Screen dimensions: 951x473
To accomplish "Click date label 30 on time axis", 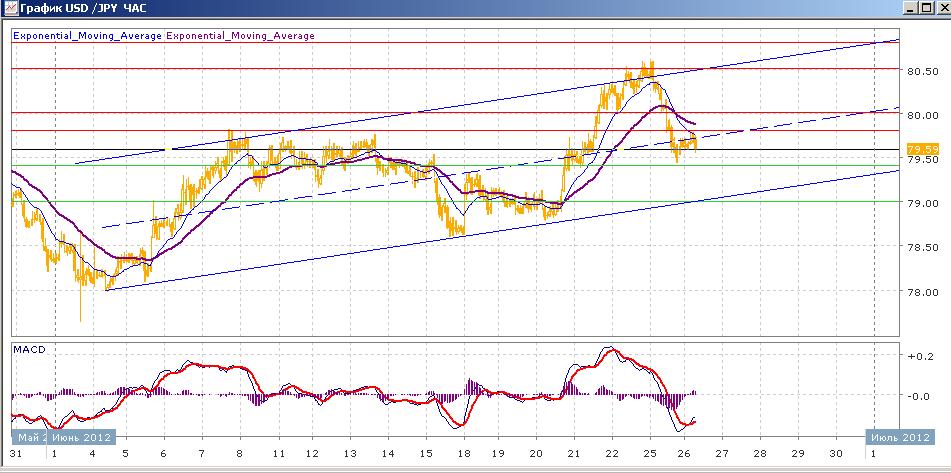I will coord(836,454).
